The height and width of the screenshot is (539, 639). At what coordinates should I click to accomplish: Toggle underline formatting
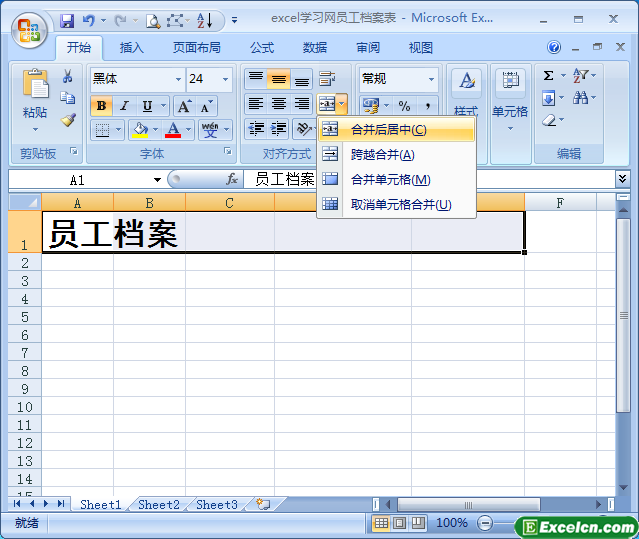pos(147,106)
